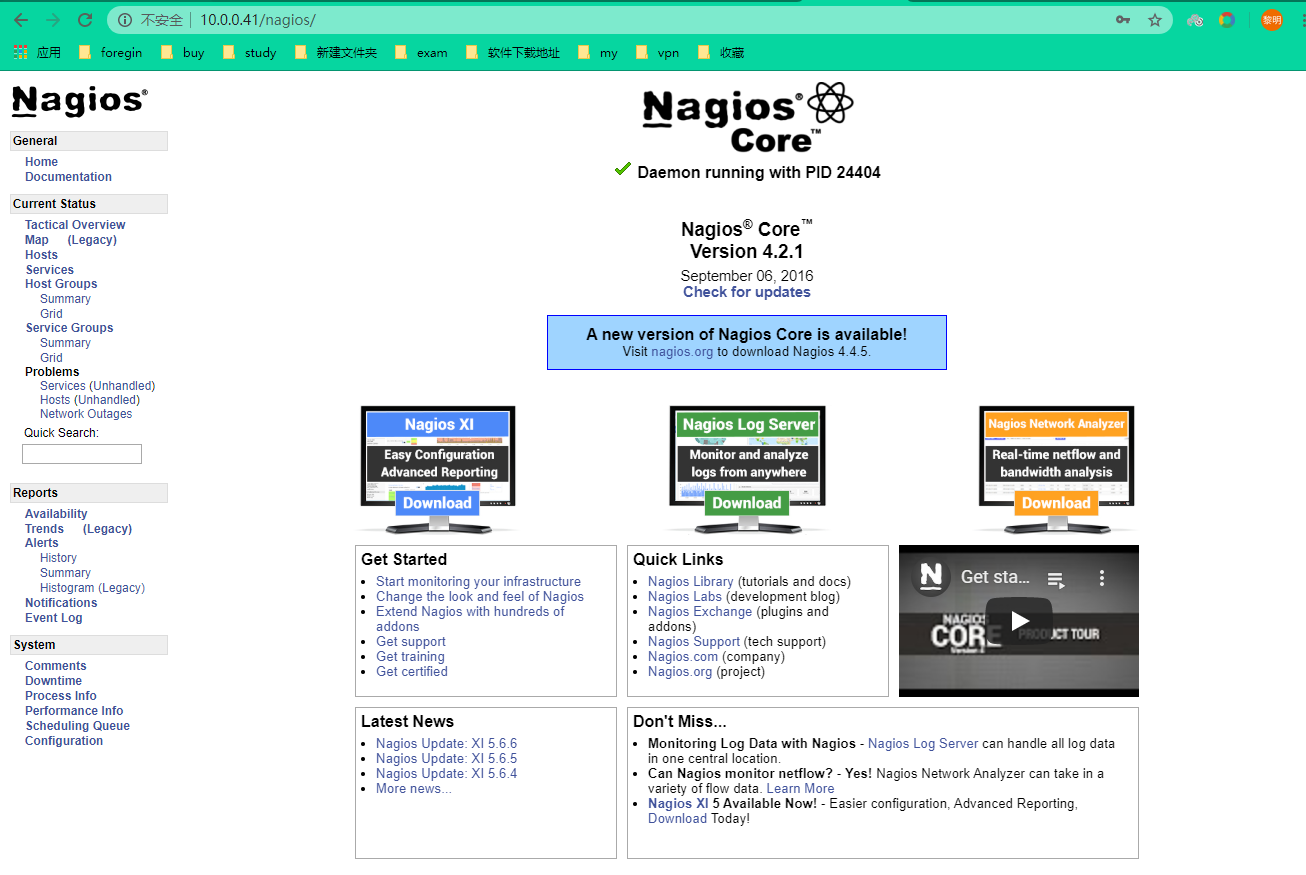Open Host Groups in sidebar
Screen dimensions: 1306x875
tap(61, 284)
